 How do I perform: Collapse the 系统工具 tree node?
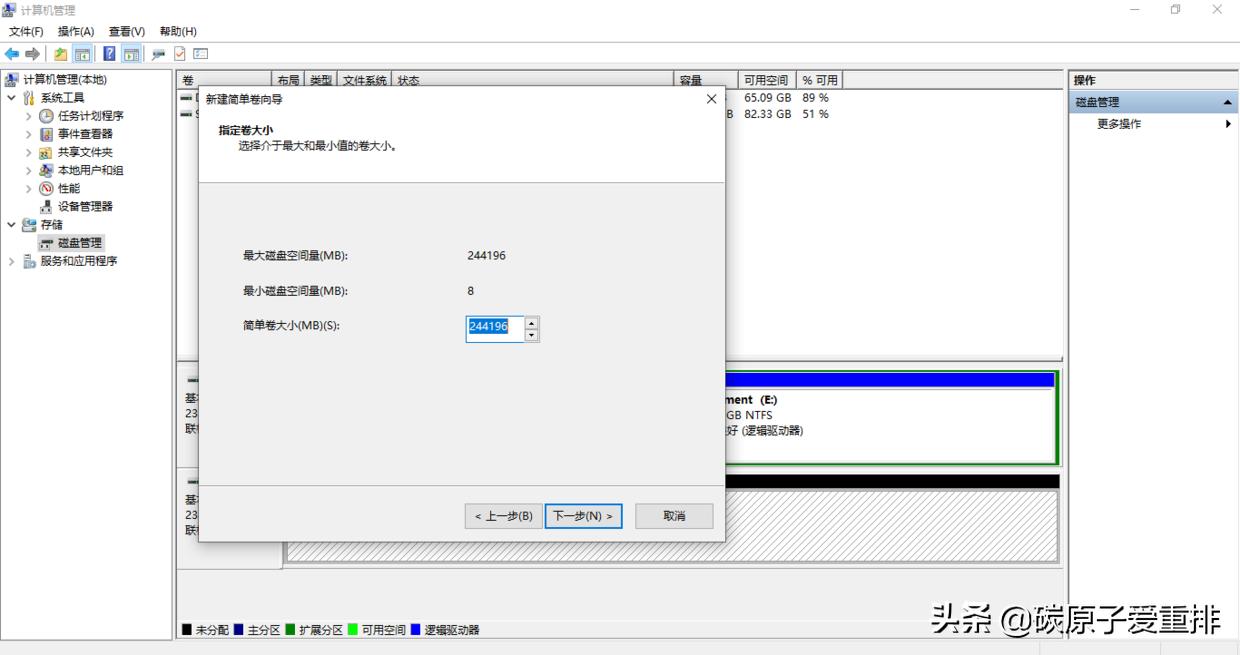pyautogui.click(x=11, y=98)
